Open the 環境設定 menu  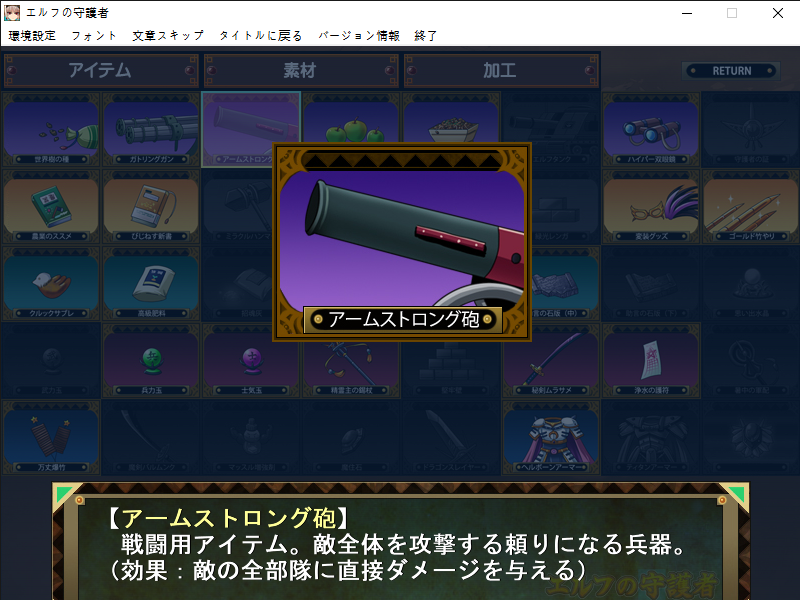click(32, 36)
